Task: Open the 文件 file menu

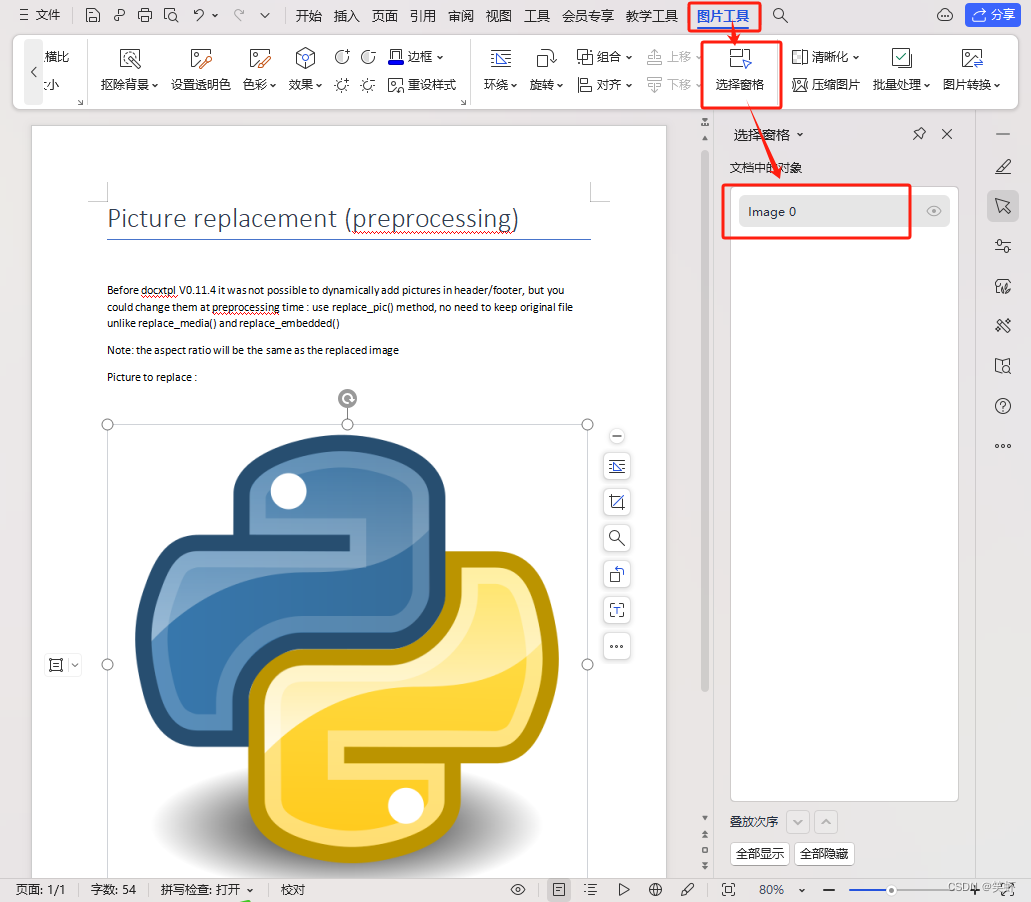Action: pyautogui.click(x=40, y=15)
